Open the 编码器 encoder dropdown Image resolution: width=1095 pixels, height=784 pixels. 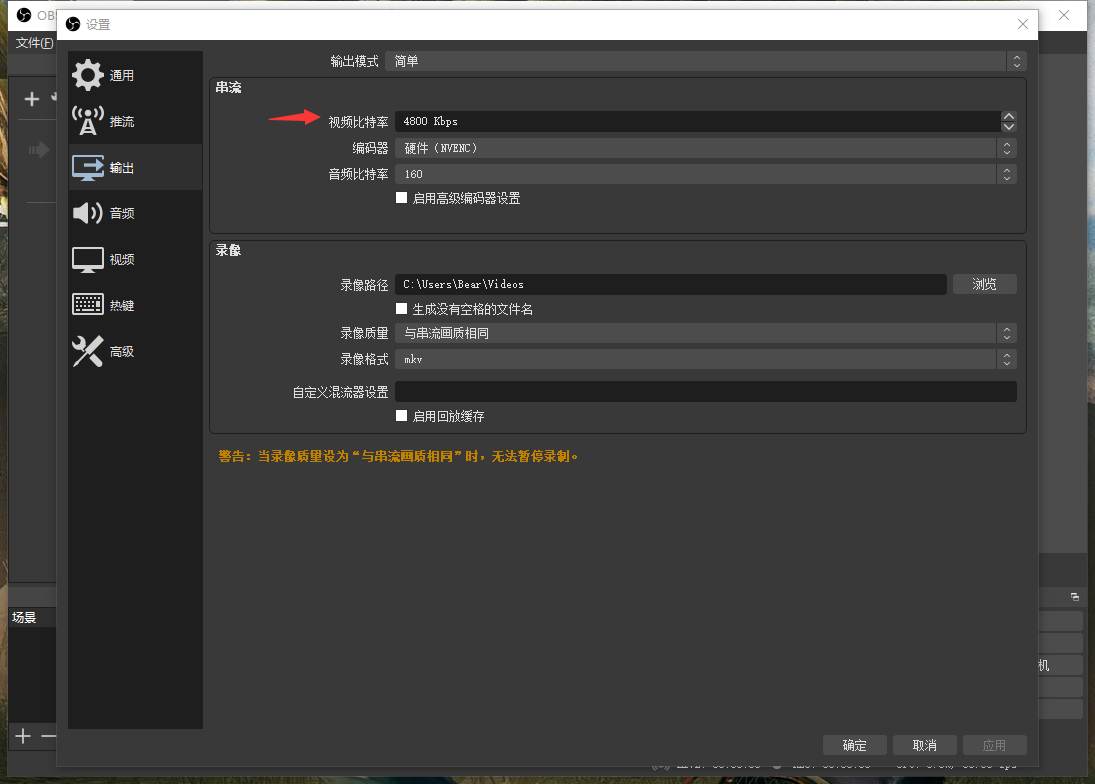(705, 148)
